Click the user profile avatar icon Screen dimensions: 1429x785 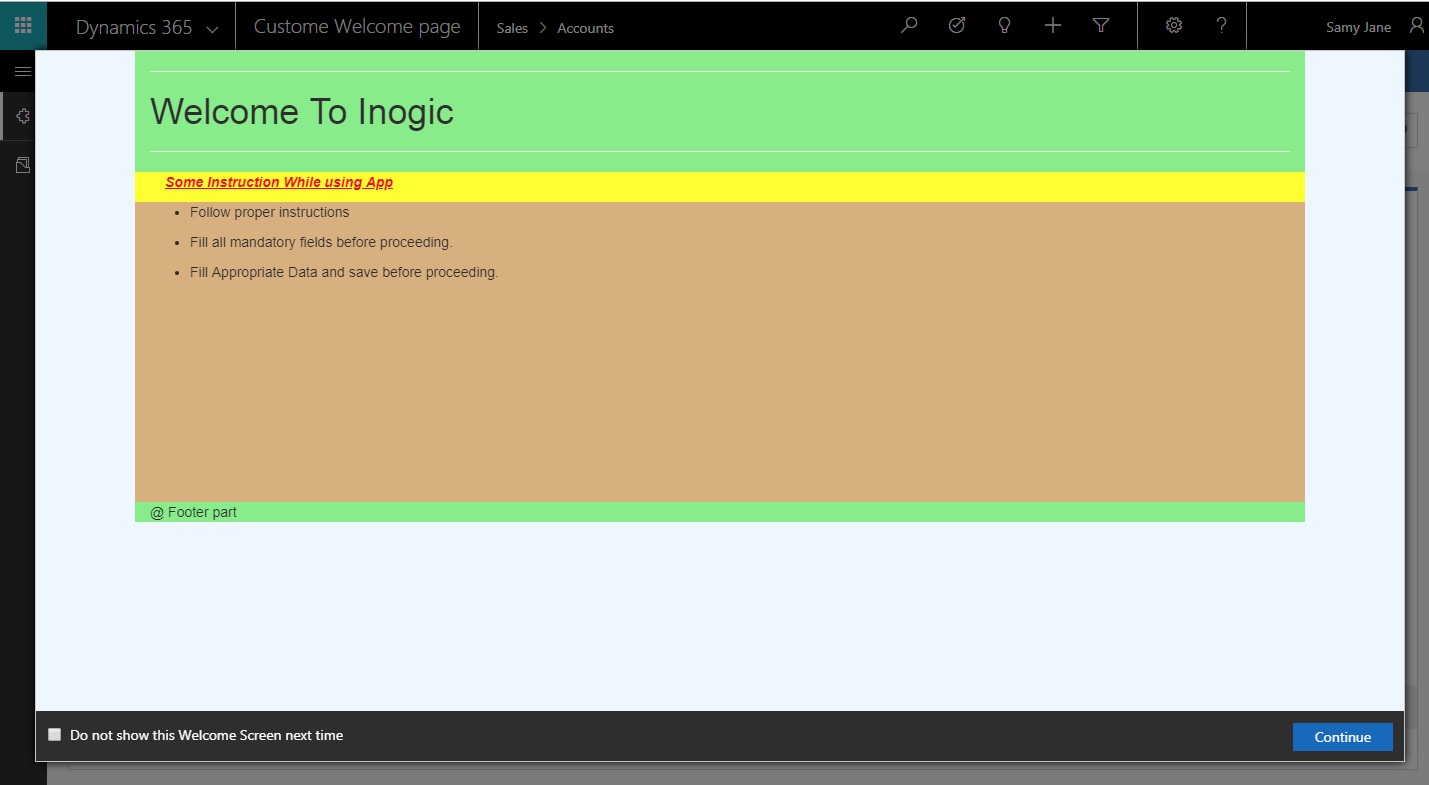pyautogui.click(x=1415, y=26)
